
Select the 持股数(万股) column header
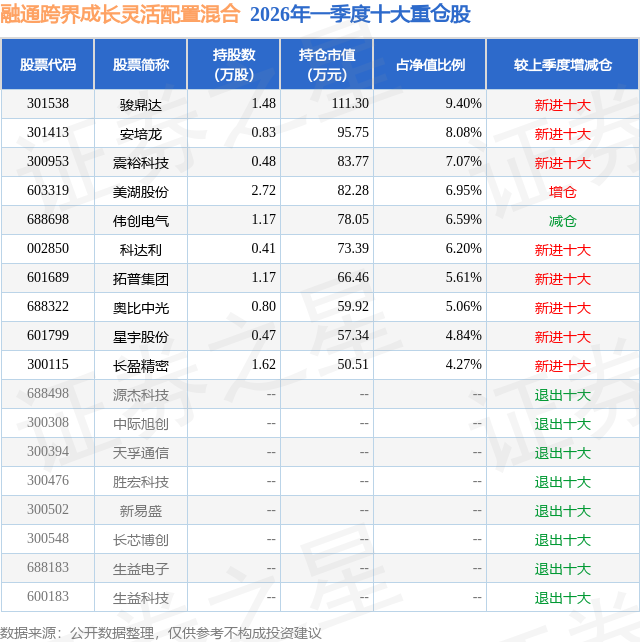[234, 64]
